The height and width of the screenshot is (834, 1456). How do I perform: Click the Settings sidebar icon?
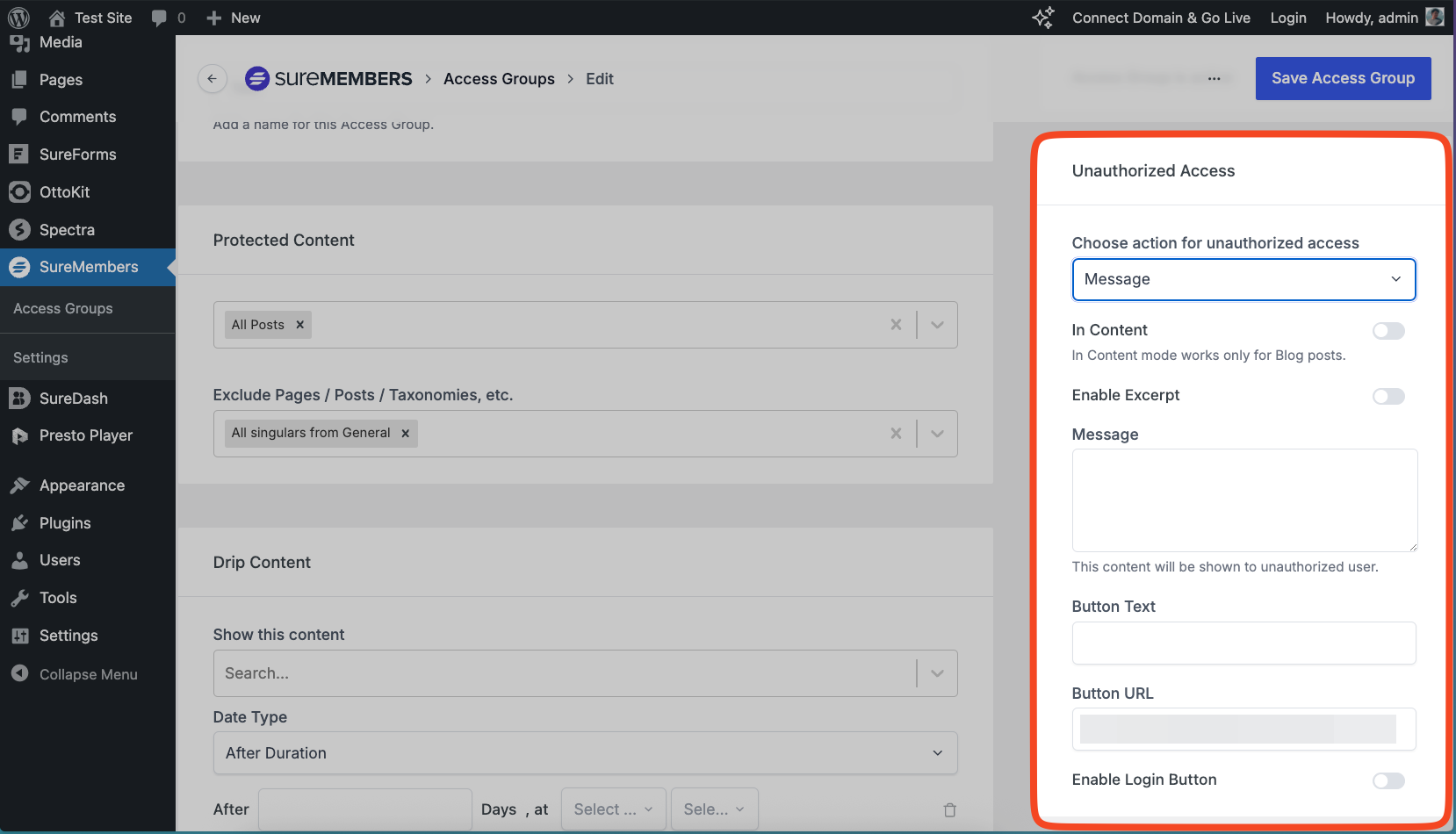(x=19, y=636)
